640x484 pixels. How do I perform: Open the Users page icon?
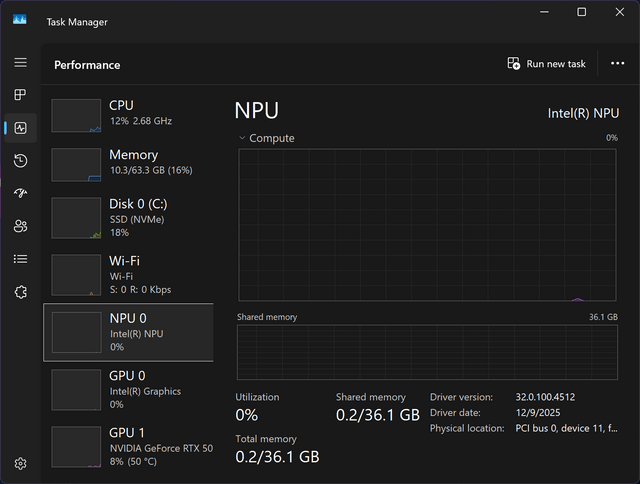(x=20, y=226)
